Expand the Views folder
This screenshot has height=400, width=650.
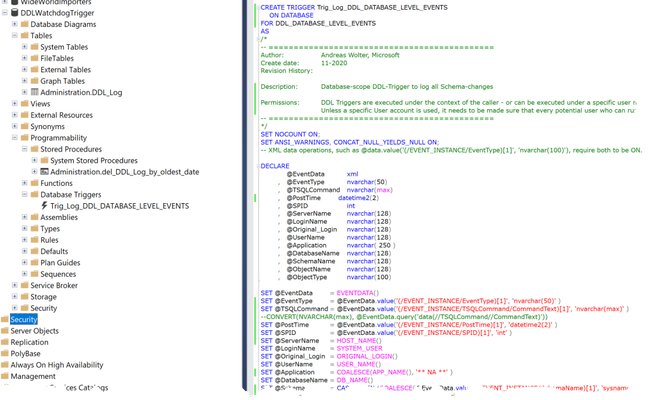tap(15, 103)
